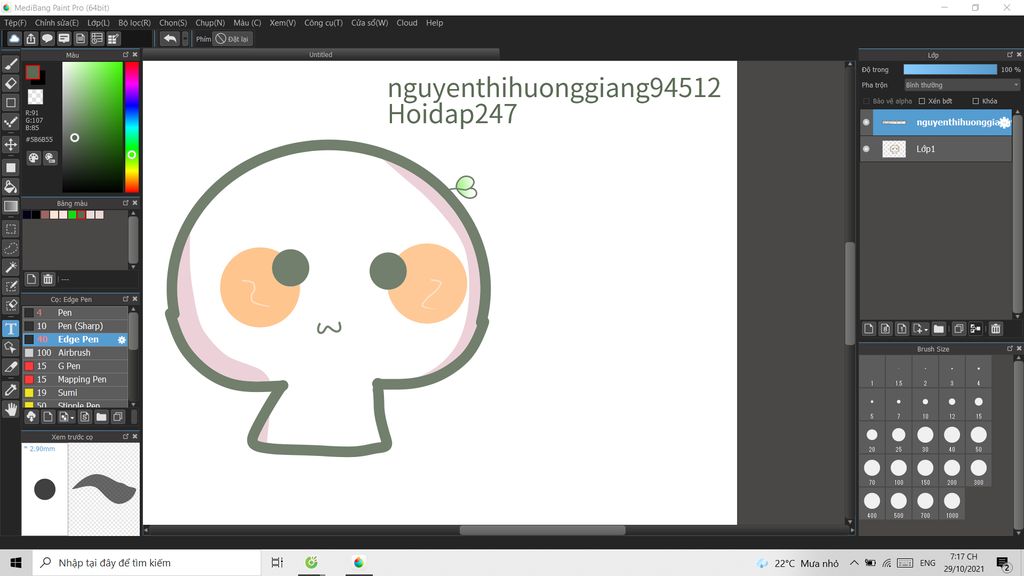Float the Lớp layers panel
The height and width of the screenshot is (576, 1024).
click(x=1010, y=55)
